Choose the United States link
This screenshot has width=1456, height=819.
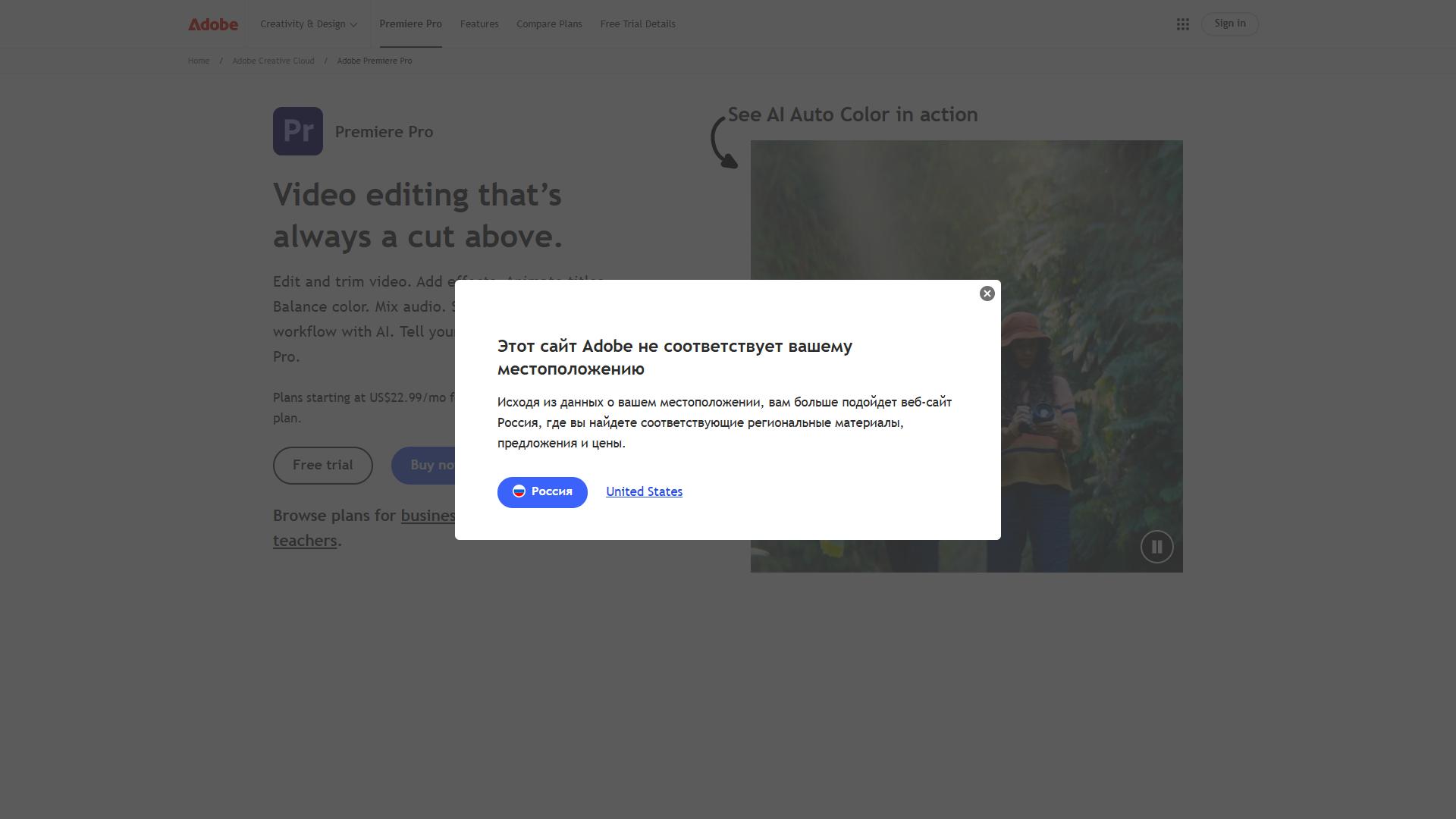click(644, 491)
